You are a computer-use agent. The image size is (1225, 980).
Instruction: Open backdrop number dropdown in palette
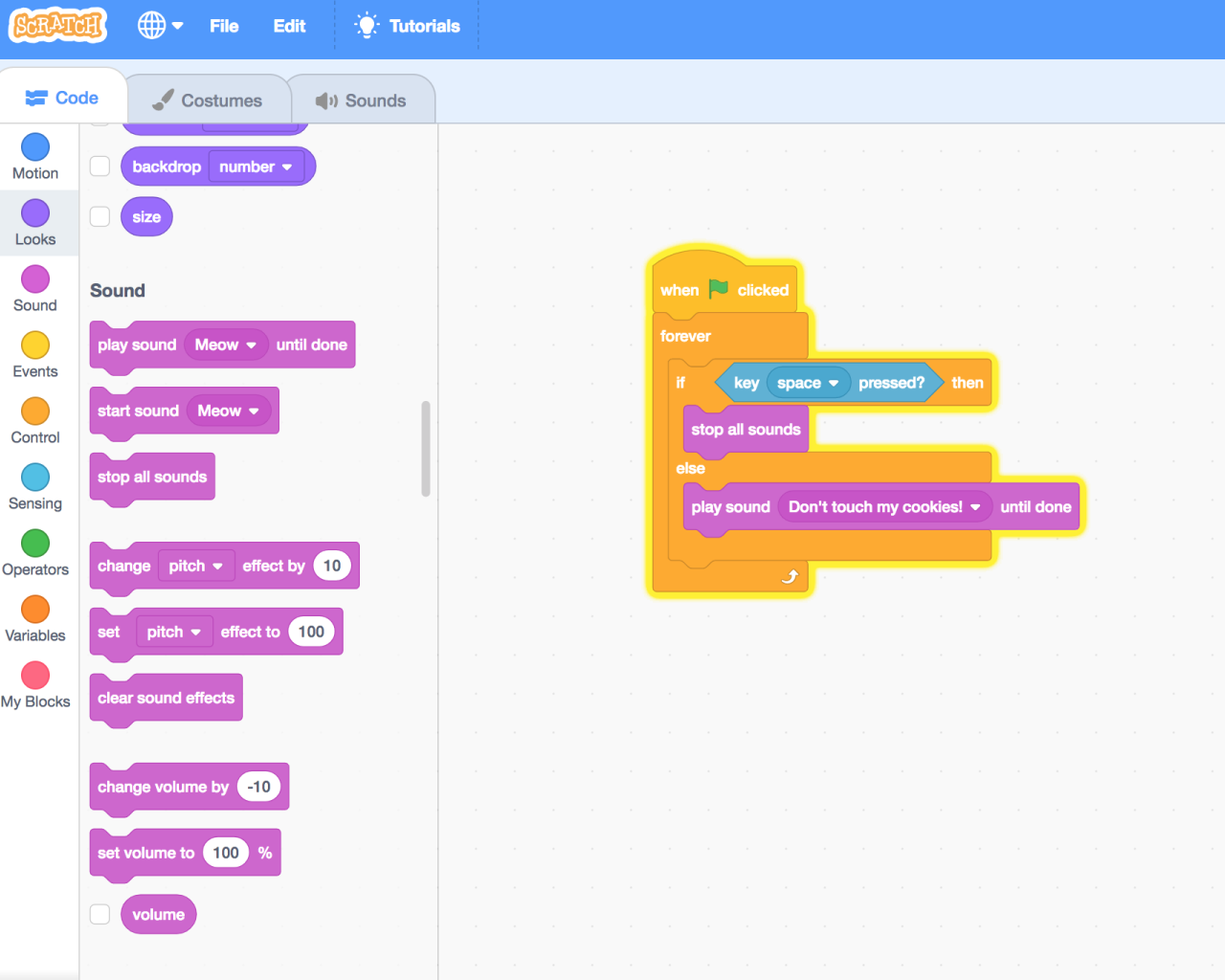click(x=256, y=167)
